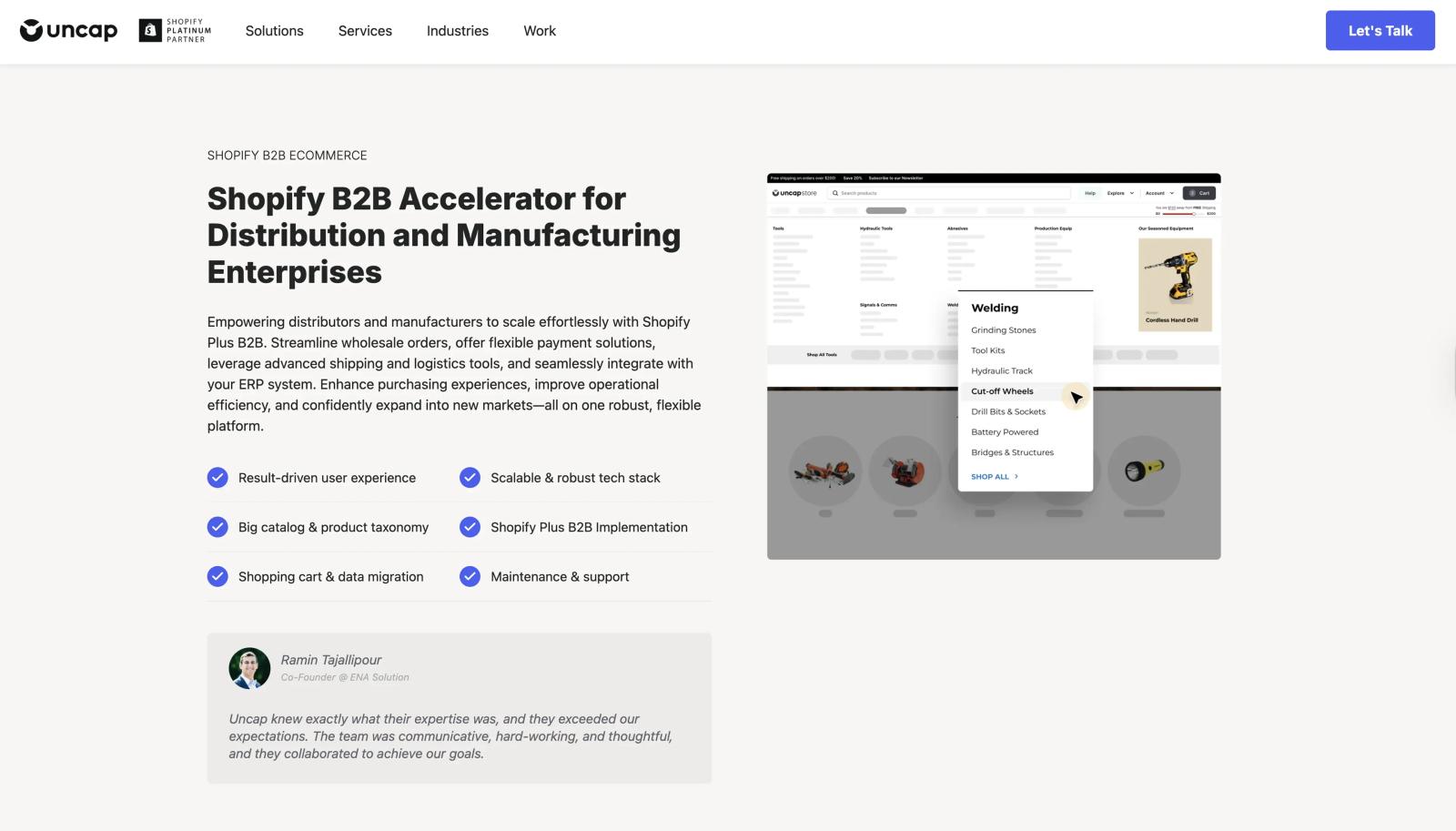The width and height of the screenshot is (1456, 831).
Task: Click 'Co-Founder @ ENA Solution' text
Action: pyautogui.click(x=345, y=677)
